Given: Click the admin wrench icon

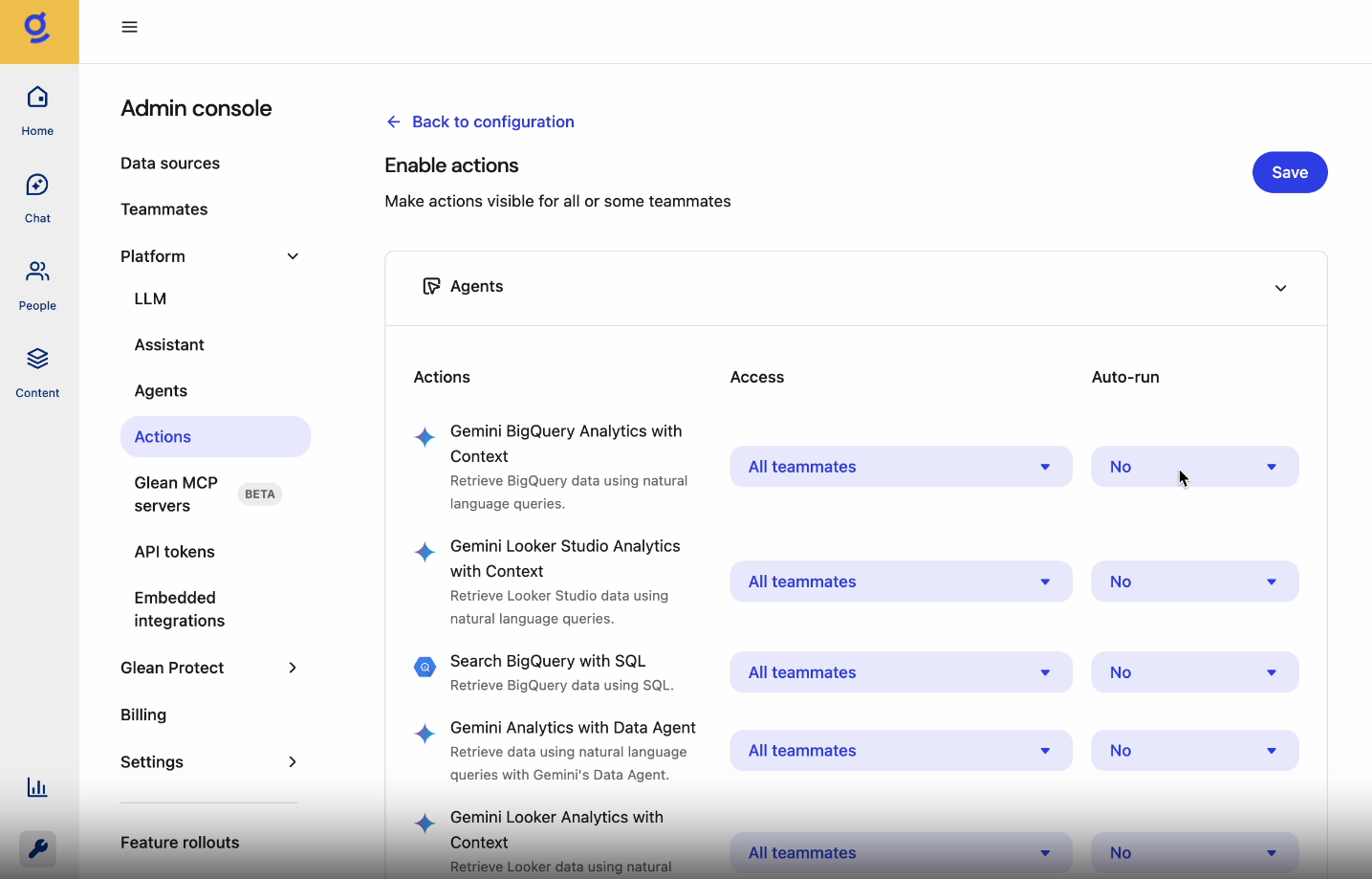Looking at the screenshot, I should [37, 848].
